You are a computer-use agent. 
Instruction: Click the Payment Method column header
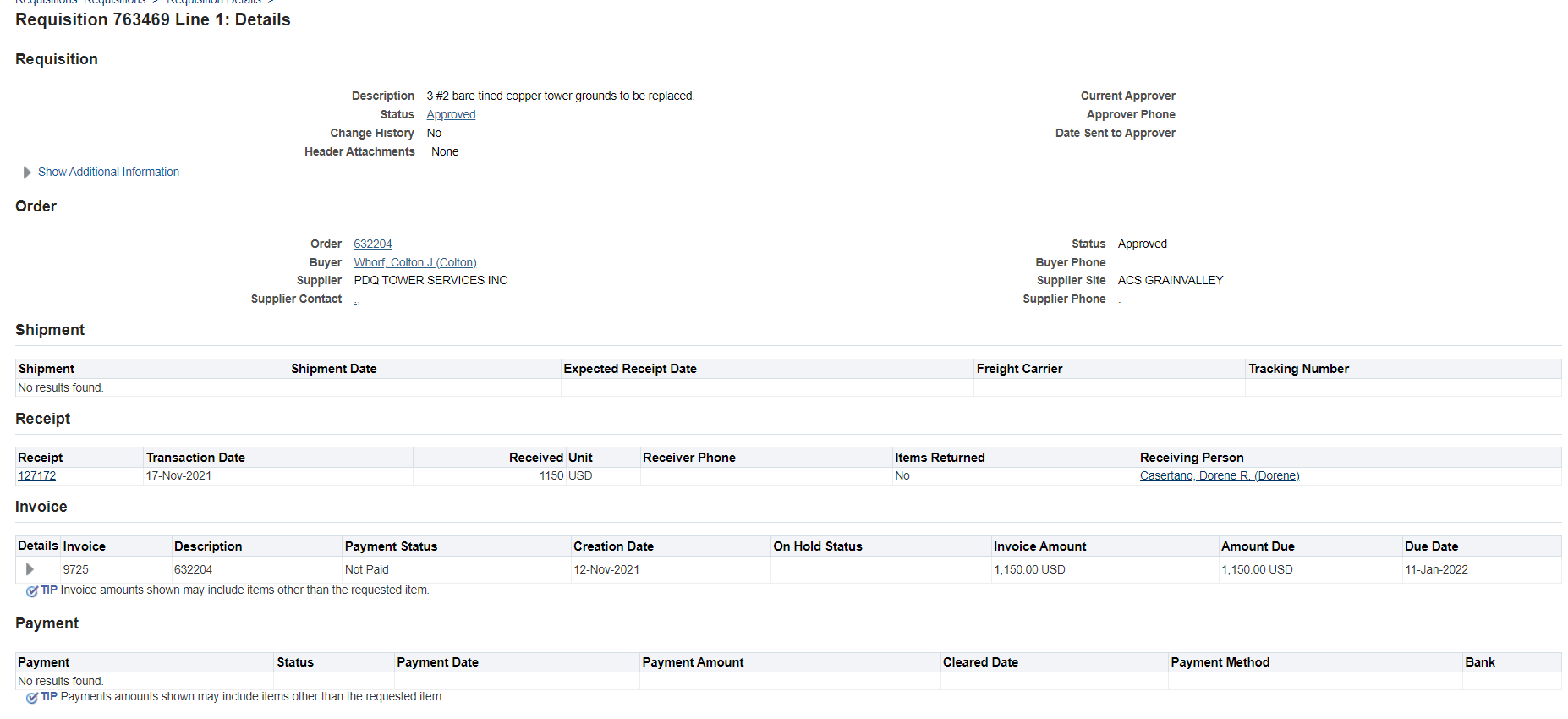point(1220,662)
